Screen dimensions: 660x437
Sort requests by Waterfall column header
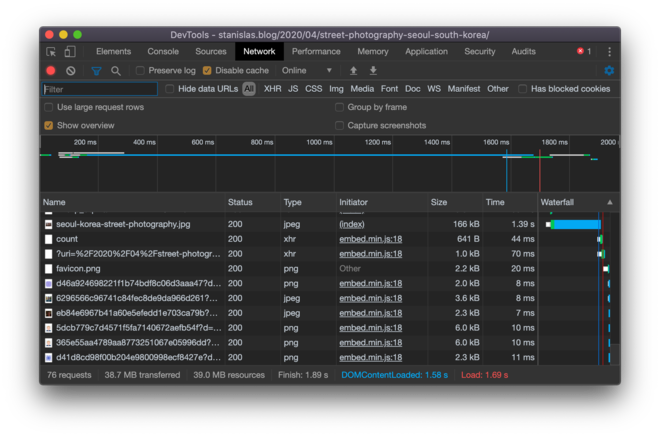pyautogui.click(x=570, y=202)
